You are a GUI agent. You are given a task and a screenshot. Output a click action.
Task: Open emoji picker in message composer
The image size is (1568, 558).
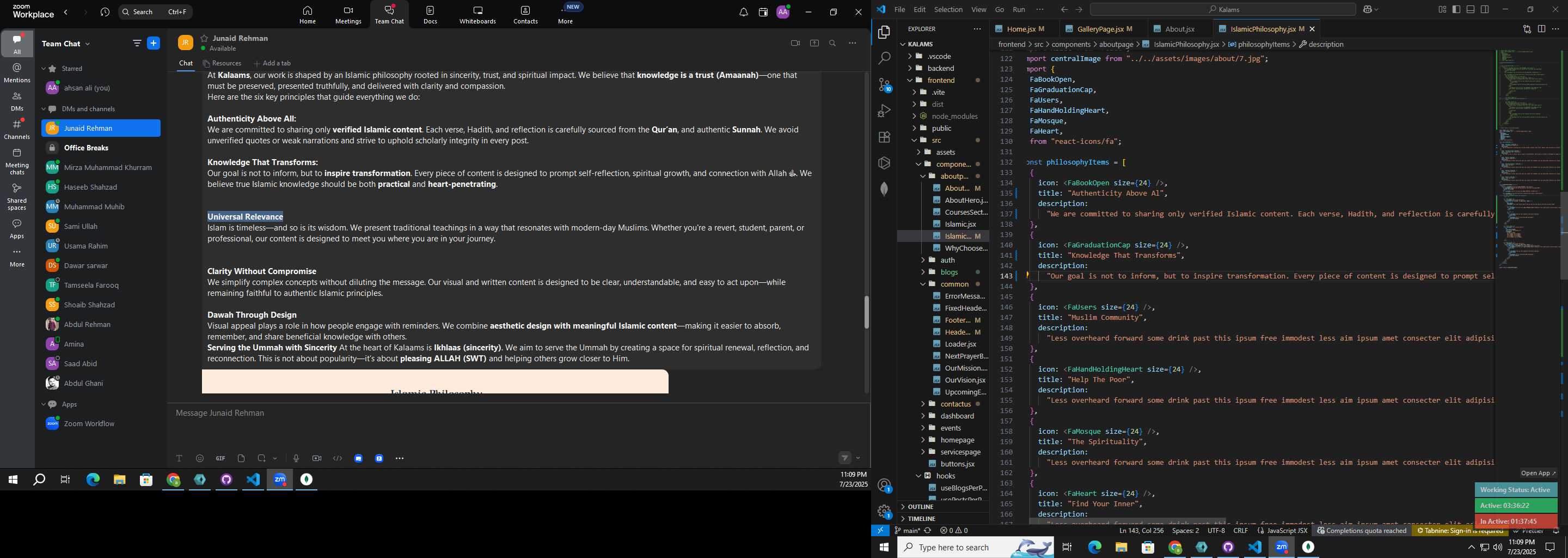[x=200, y=458]
